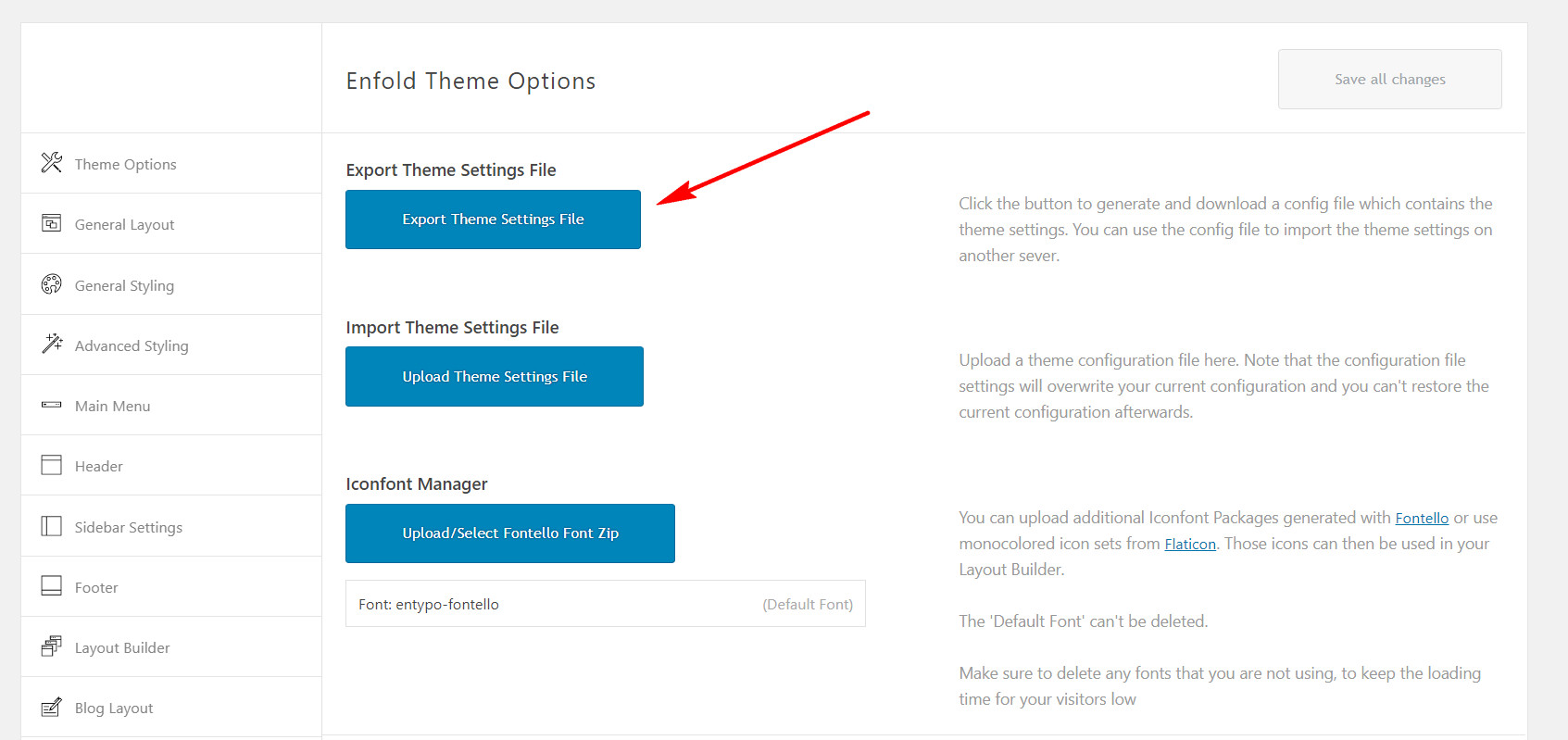Open Sidebar Settings tab
Viewport: 1568px width, 740px height.
[171, 527]
